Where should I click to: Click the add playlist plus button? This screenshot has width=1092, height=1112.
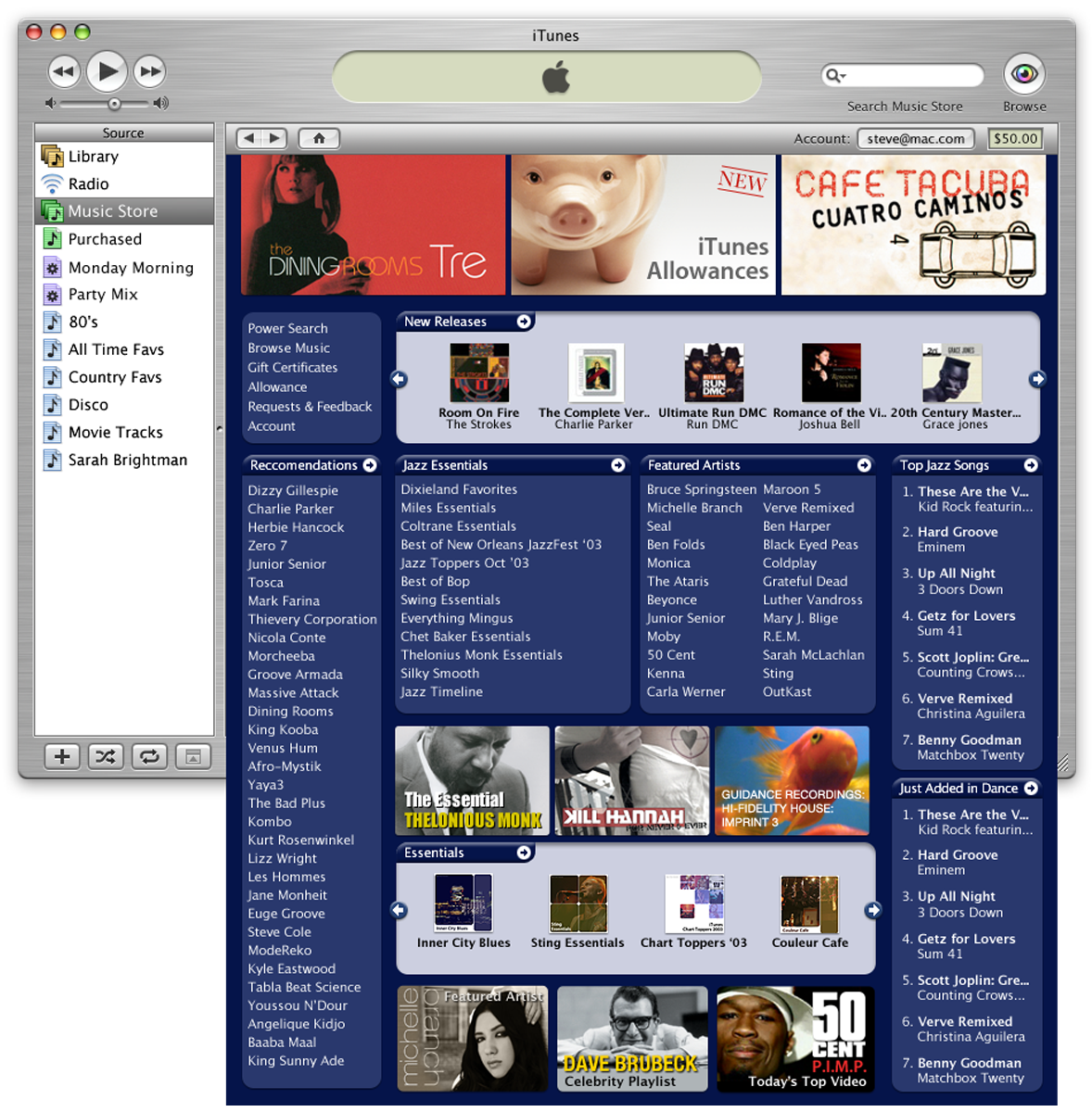(62, 756)
